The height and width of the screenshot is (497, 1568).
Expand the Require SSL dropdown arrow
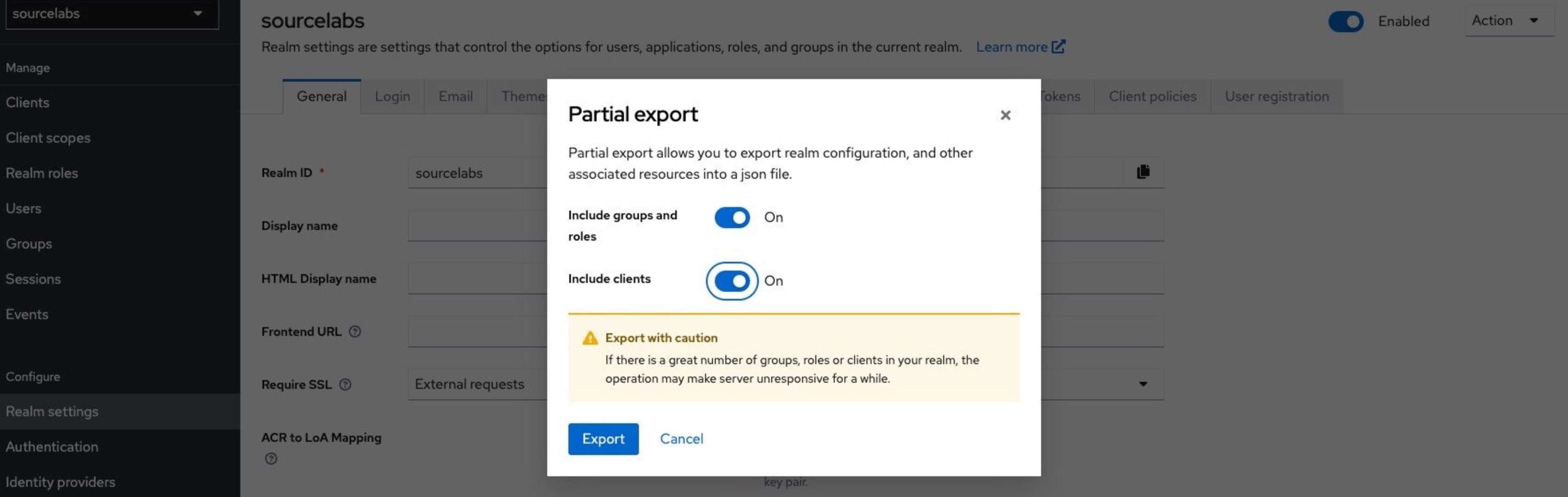click(x=1142, y=384)
